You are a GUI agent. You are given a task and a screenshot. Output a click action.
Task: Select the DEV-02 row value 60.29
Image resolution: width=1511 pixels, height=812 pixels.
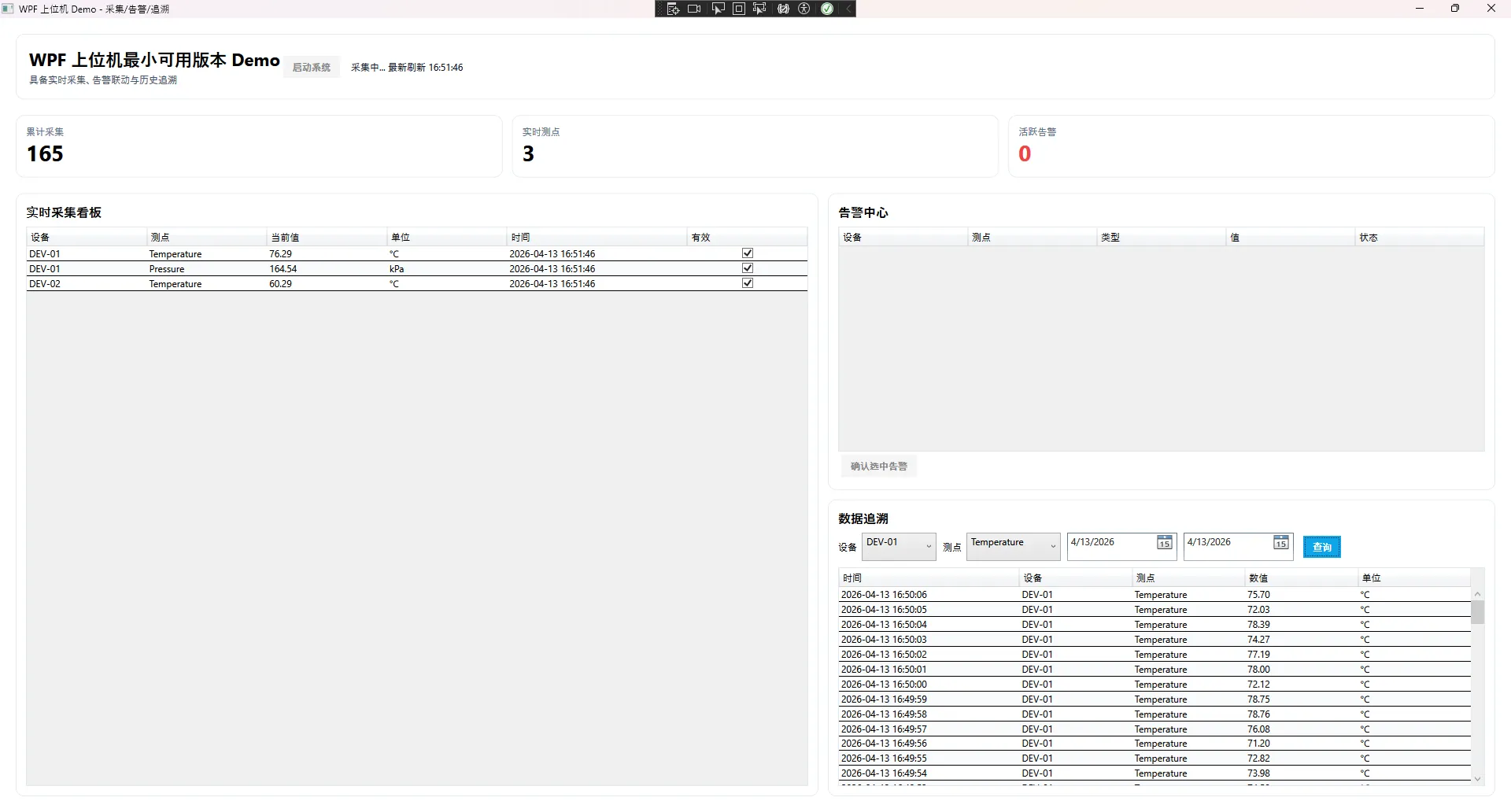tap(417, 283)
